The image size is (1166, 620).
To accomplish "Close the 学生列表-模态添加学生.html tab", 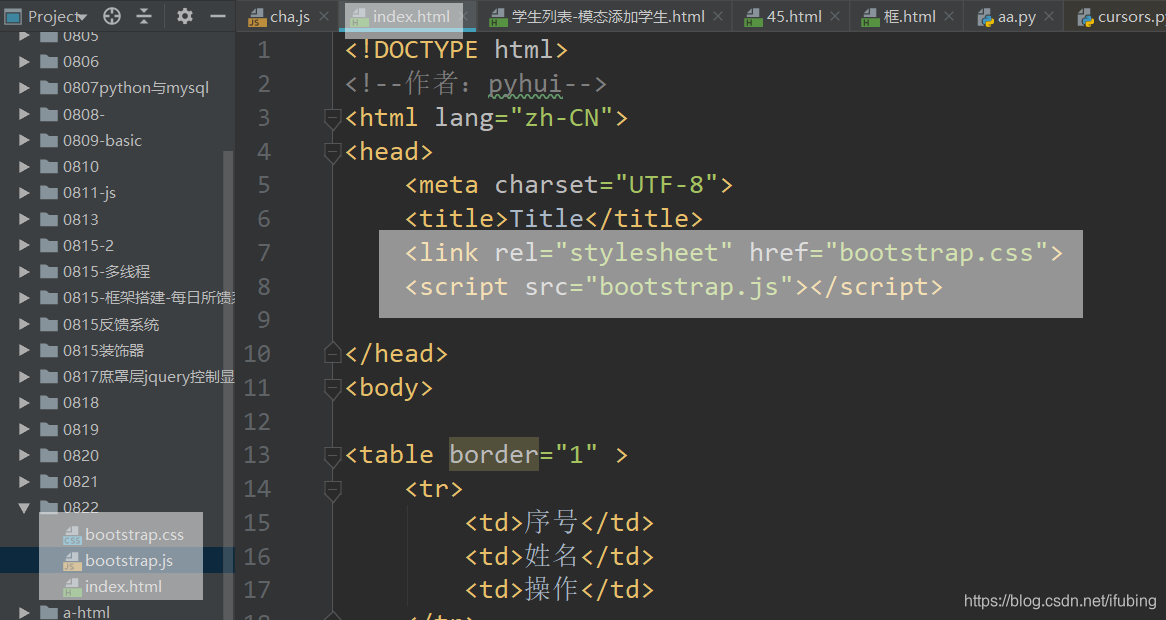I will pyautogui.click(x=718, y=16).
